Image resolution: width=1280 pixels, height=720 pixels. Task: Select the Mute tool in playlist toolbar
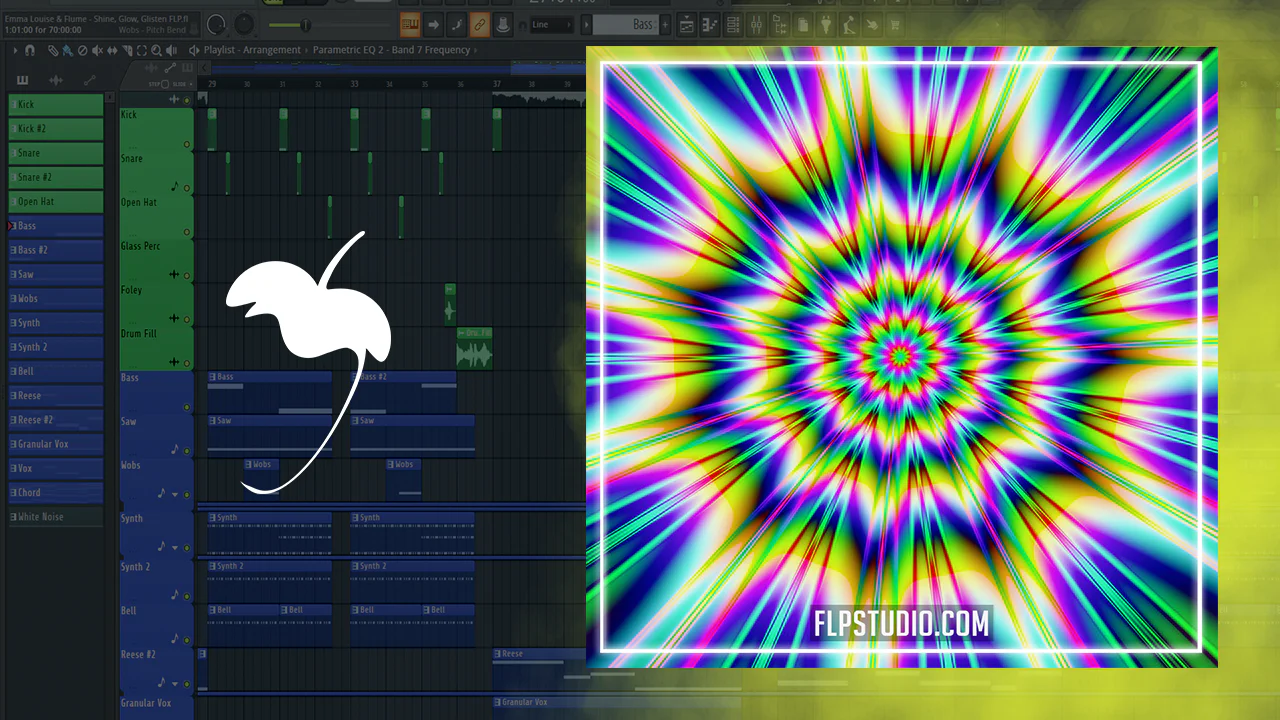(x=97, y=50)
